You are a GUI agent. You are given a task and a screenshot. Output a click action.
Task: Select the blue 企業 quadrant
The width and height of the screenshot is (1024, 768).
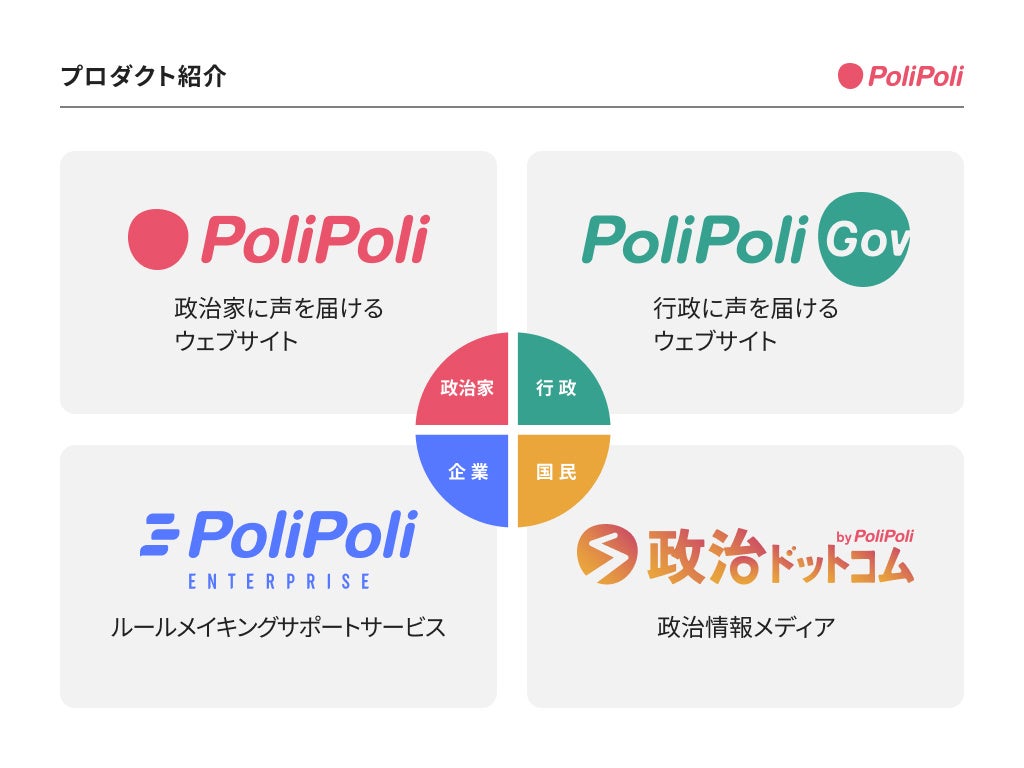point(467,473)
